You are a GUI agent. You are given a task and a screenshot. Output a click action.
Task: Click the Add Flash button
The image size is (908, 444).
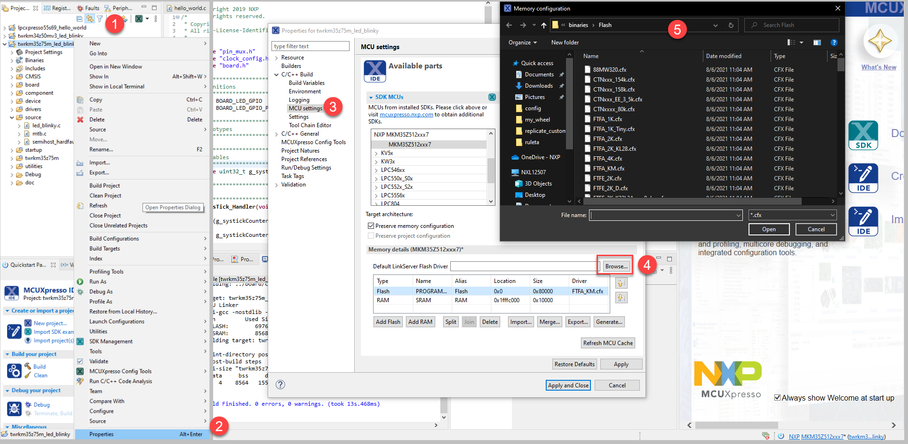(388, 321)
